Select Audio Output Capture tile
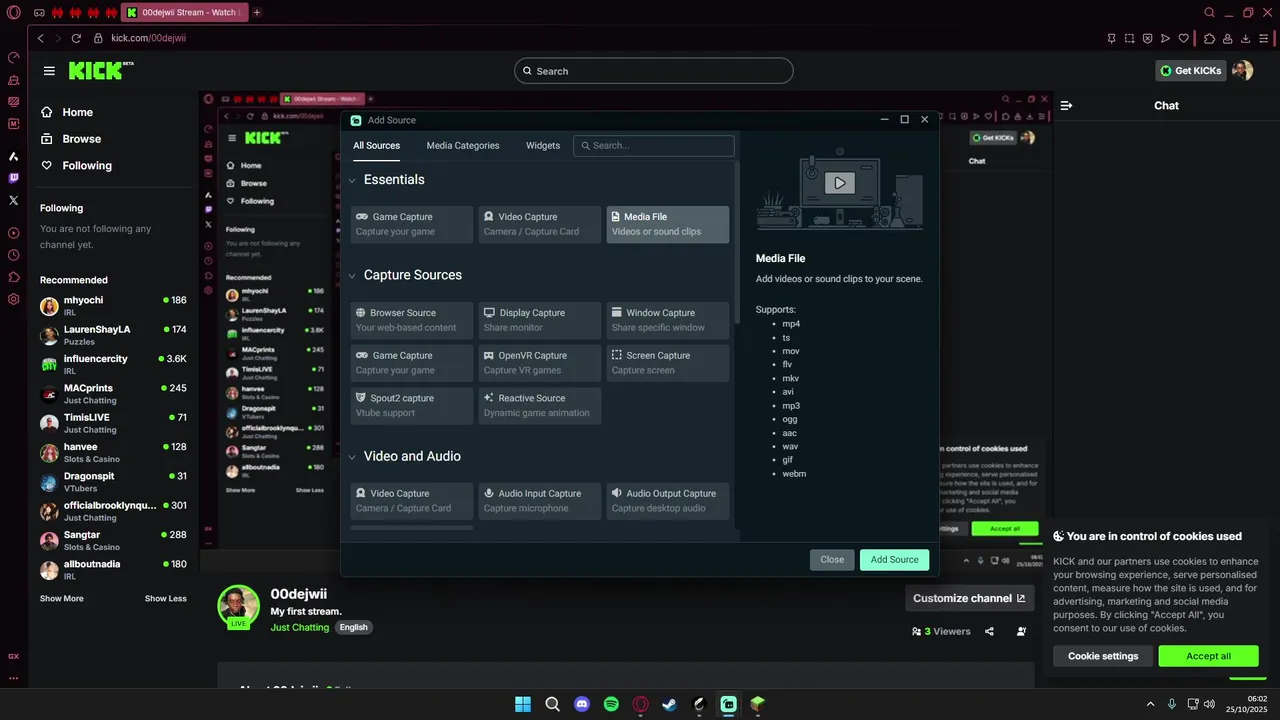Image resolution: width=1280 pixels, height=720 pixels. 667,501
